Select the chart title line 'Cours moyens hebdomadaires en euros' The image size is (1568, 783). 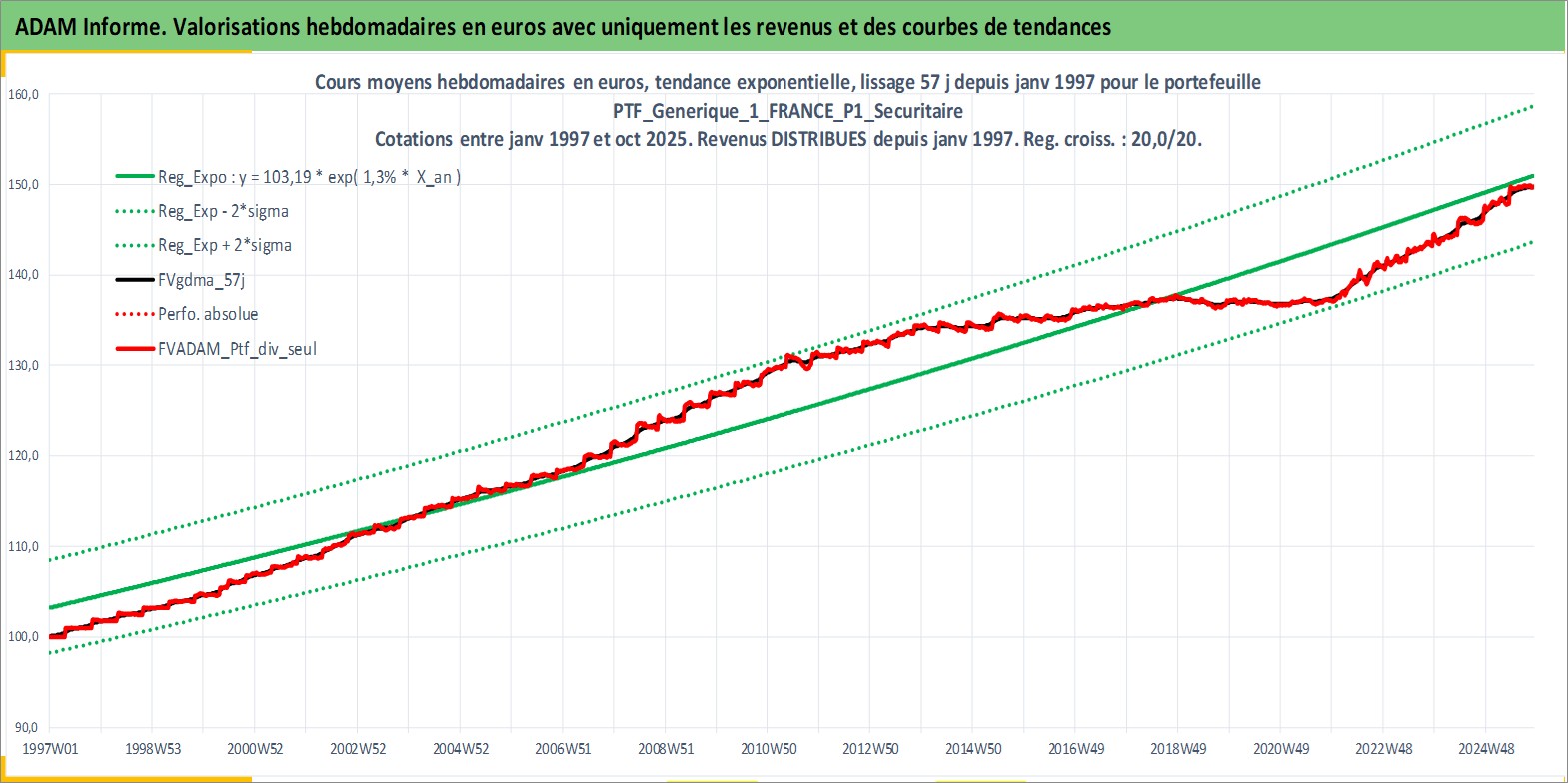479,82
